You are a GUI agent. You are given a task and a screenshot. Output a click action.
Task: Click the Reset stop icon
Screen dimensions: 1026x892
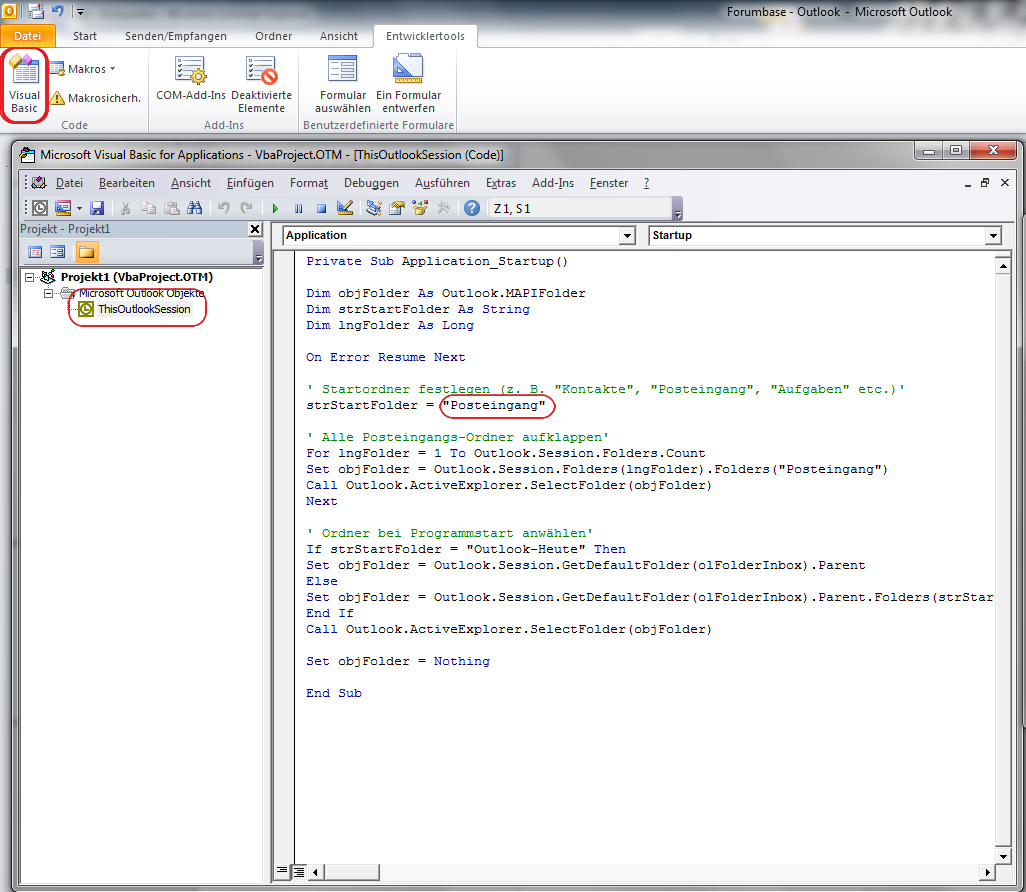(321, 208)
